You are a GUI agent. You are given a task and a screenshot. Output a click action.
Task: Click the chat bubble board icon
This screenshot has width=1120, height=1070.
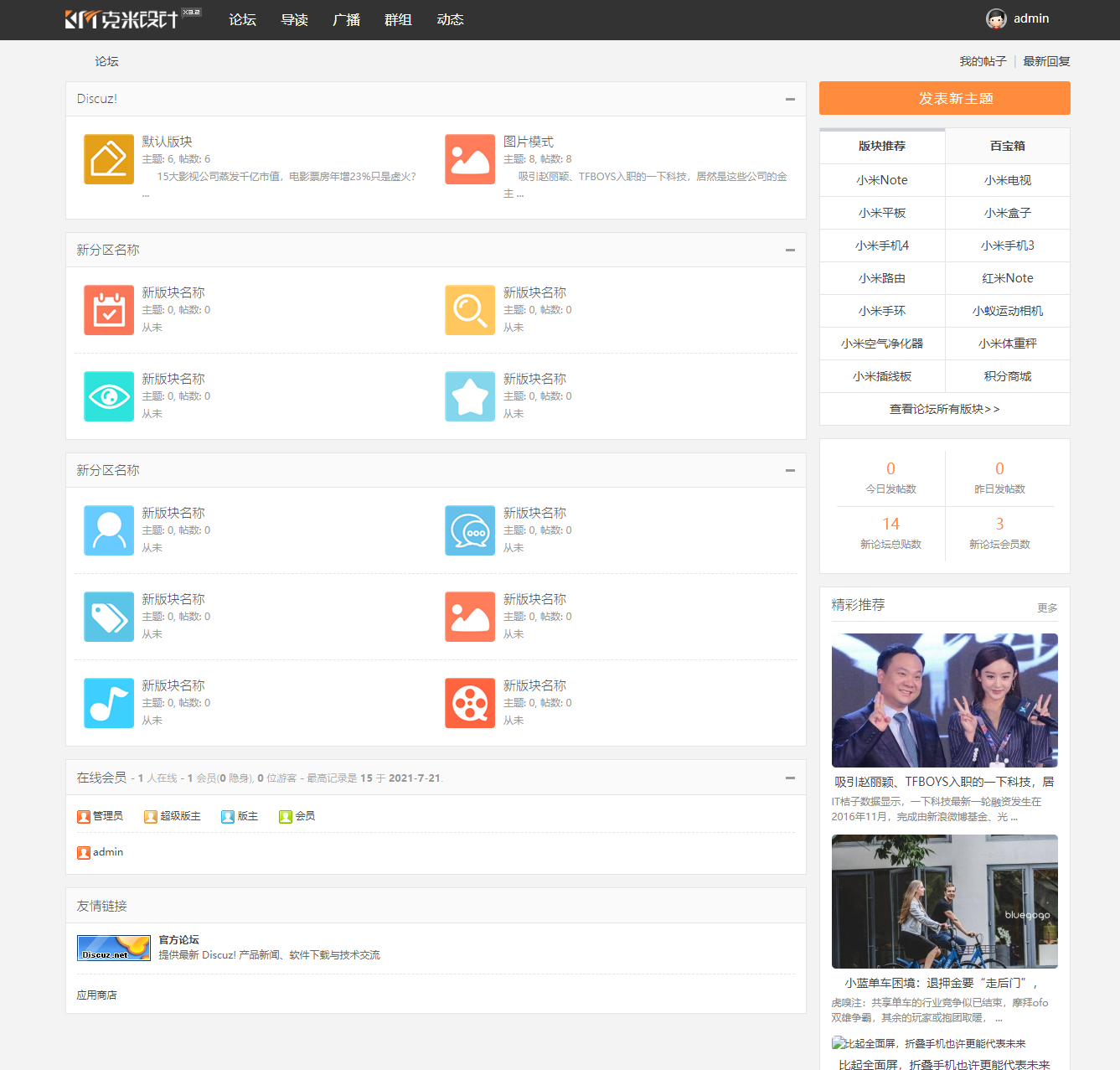click(470, 530)
